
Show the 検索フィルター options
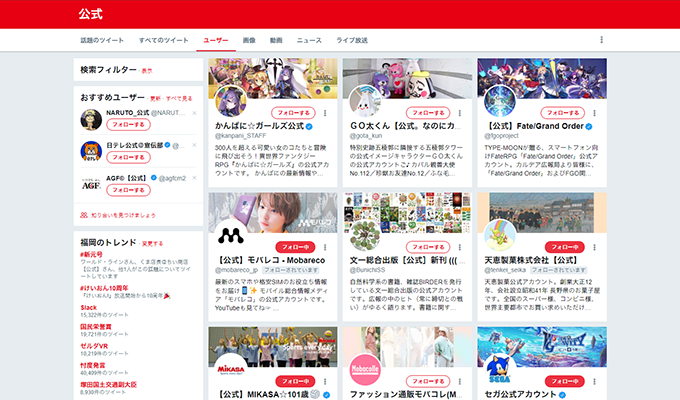coord(147,71)
